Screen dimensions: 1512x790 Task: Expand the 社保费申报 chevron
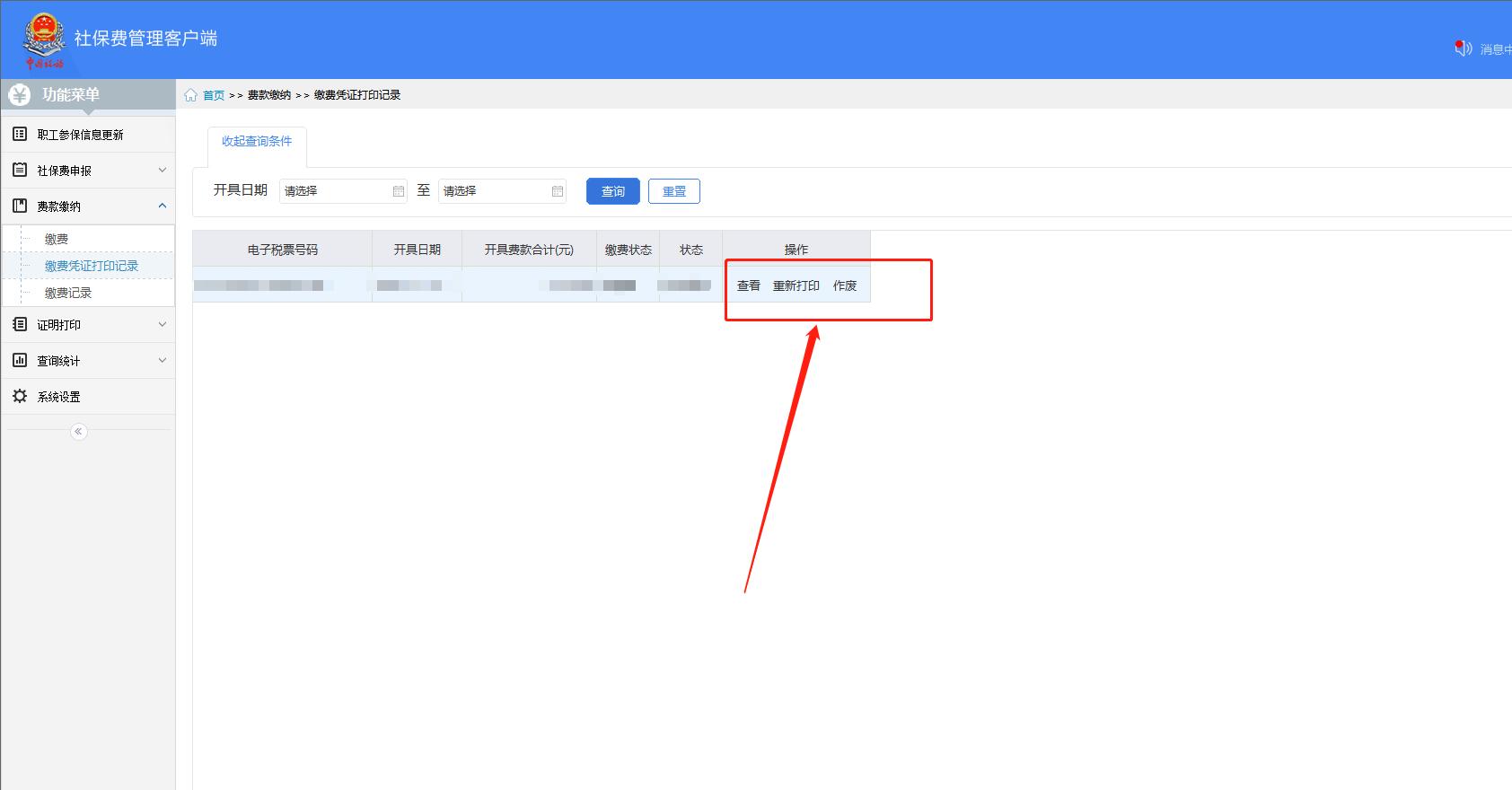pos(163,170)
